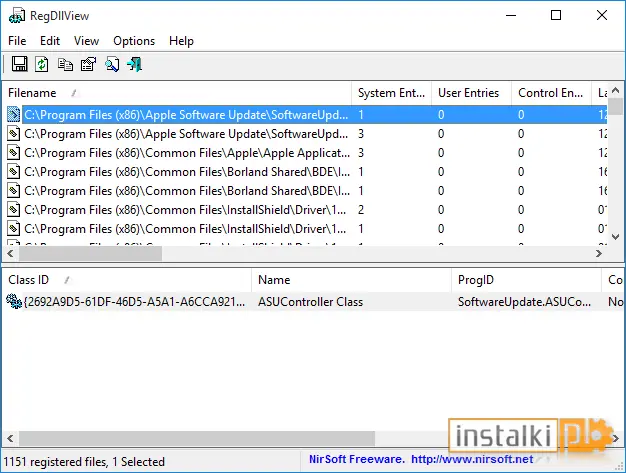Click the lower pane left scroll arrow

(x=10, y=438)
